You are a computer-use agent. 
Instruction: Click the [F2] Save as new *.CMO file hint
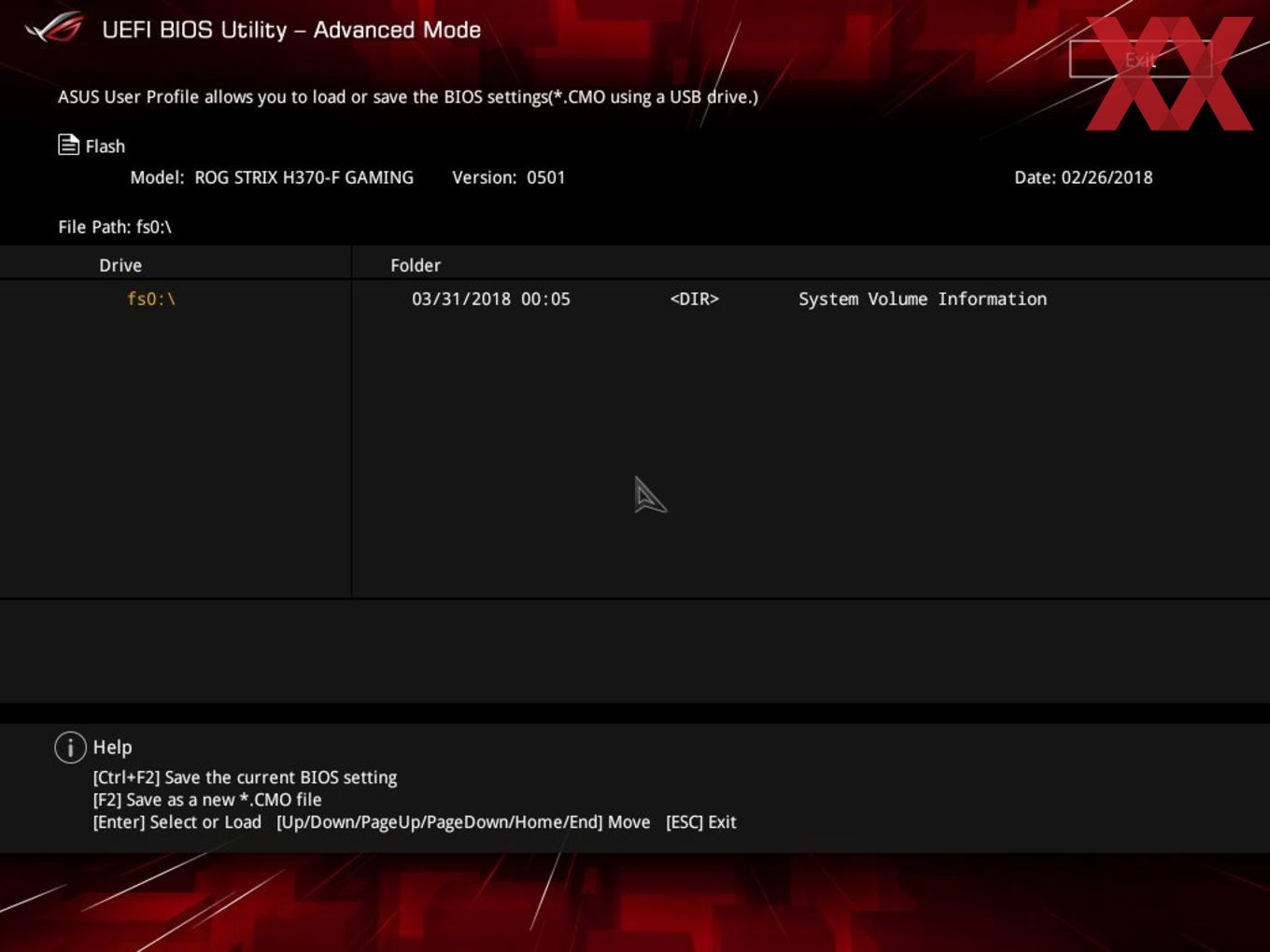tap(207, 800)
